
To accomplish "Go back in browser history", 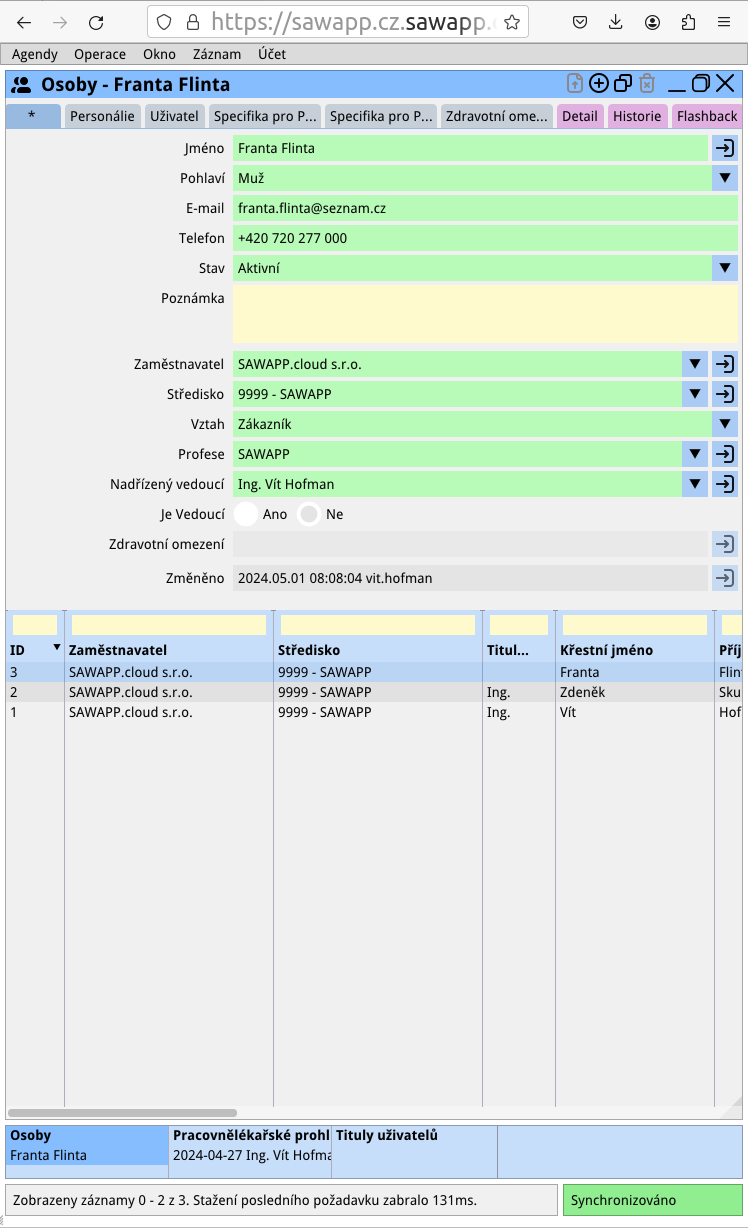I will (x=24, y=22).
